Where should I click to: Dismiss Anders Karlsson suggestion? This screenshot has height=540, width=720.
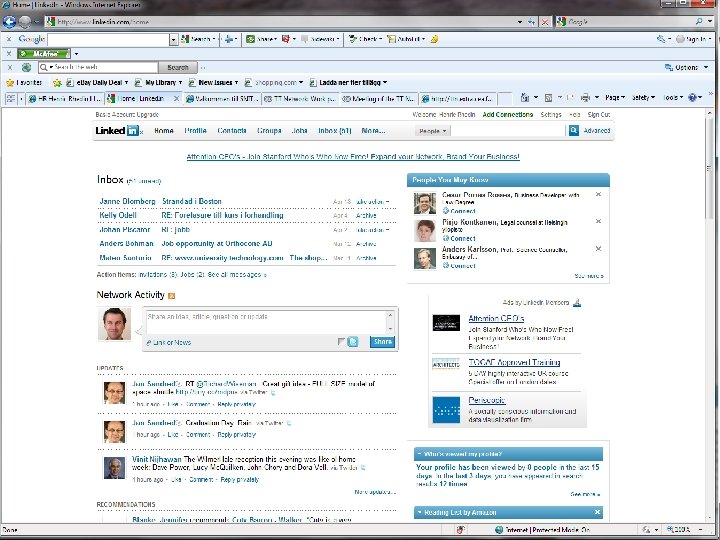(598, 249)
